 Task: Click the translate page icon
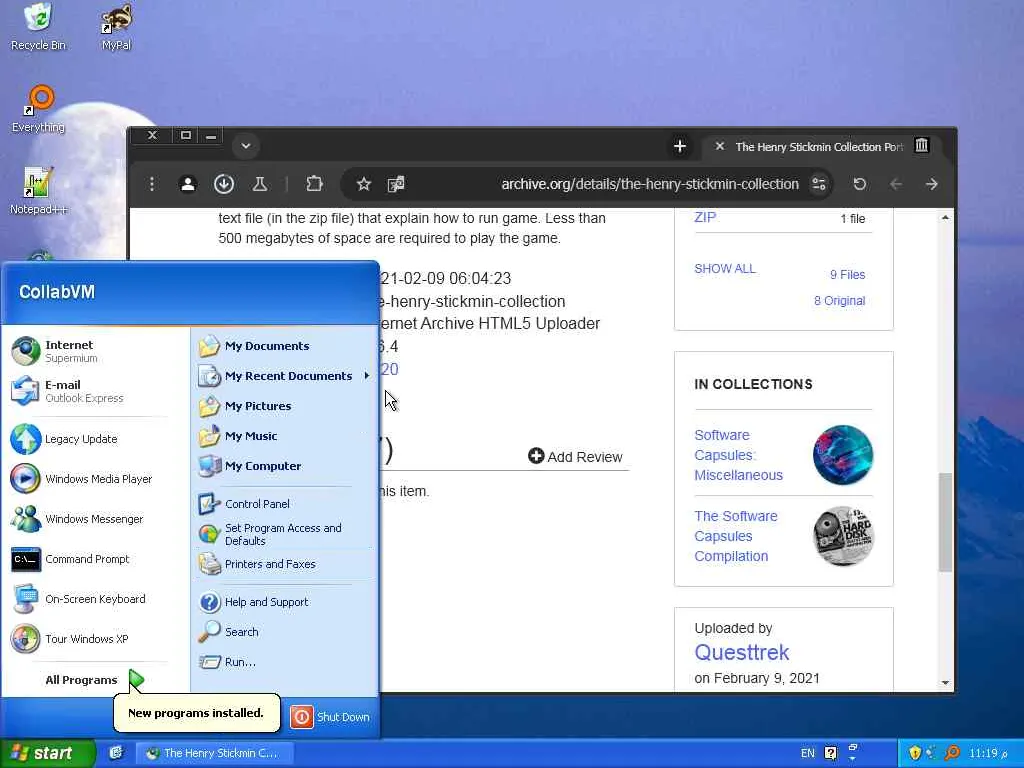(396, 184)
